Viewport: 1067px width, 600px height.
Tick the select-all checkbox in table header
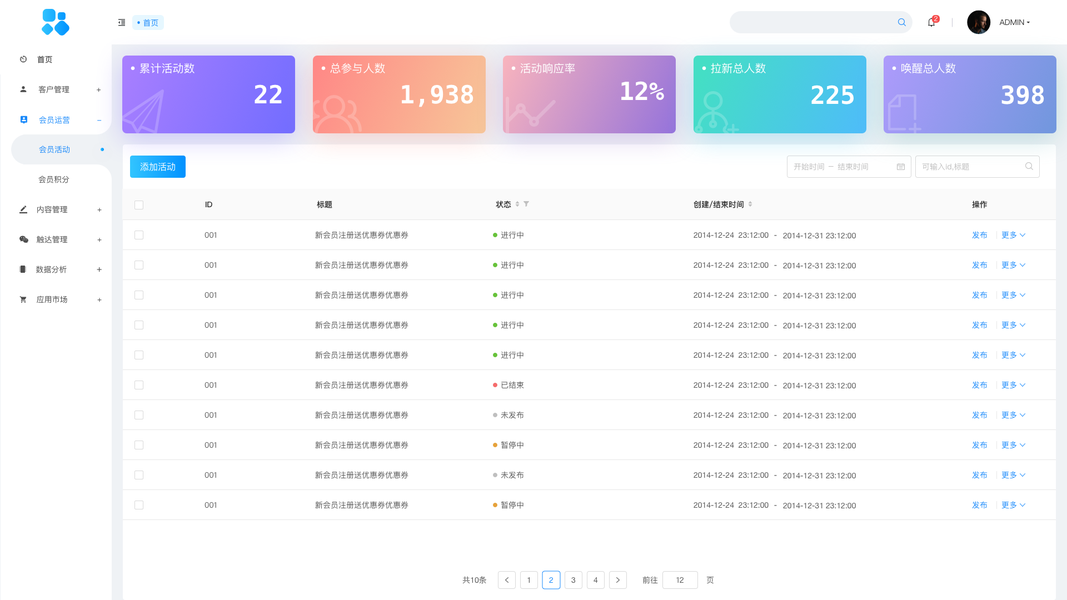click(x=139, y=205)
